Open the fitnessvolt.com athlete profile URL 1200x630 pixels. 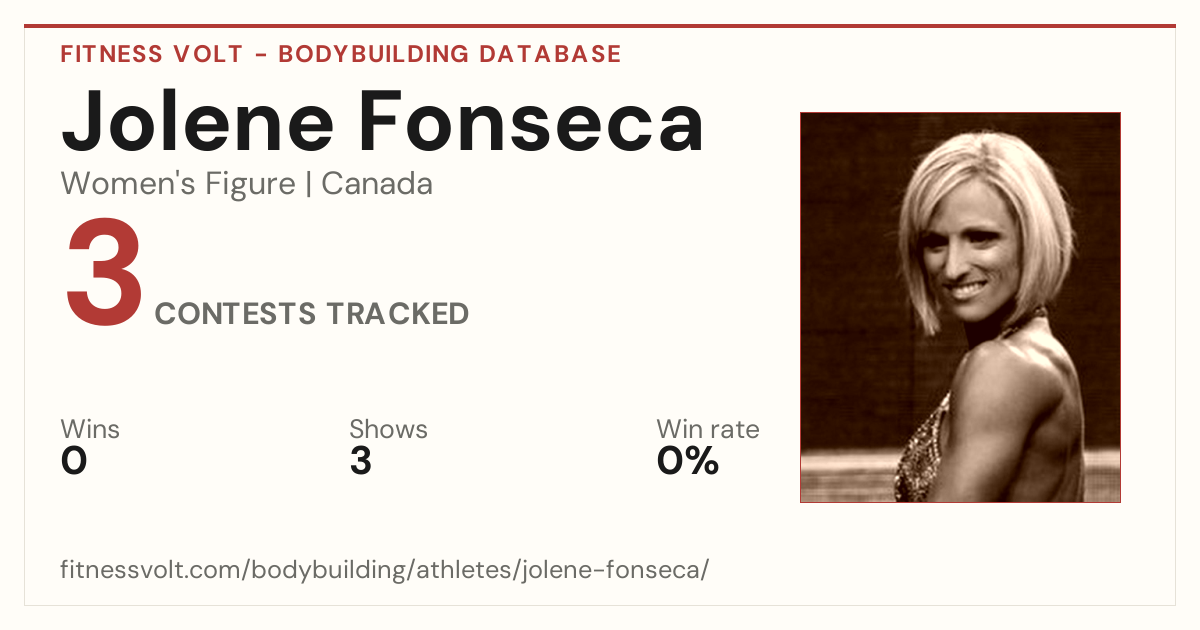[385, 570]
